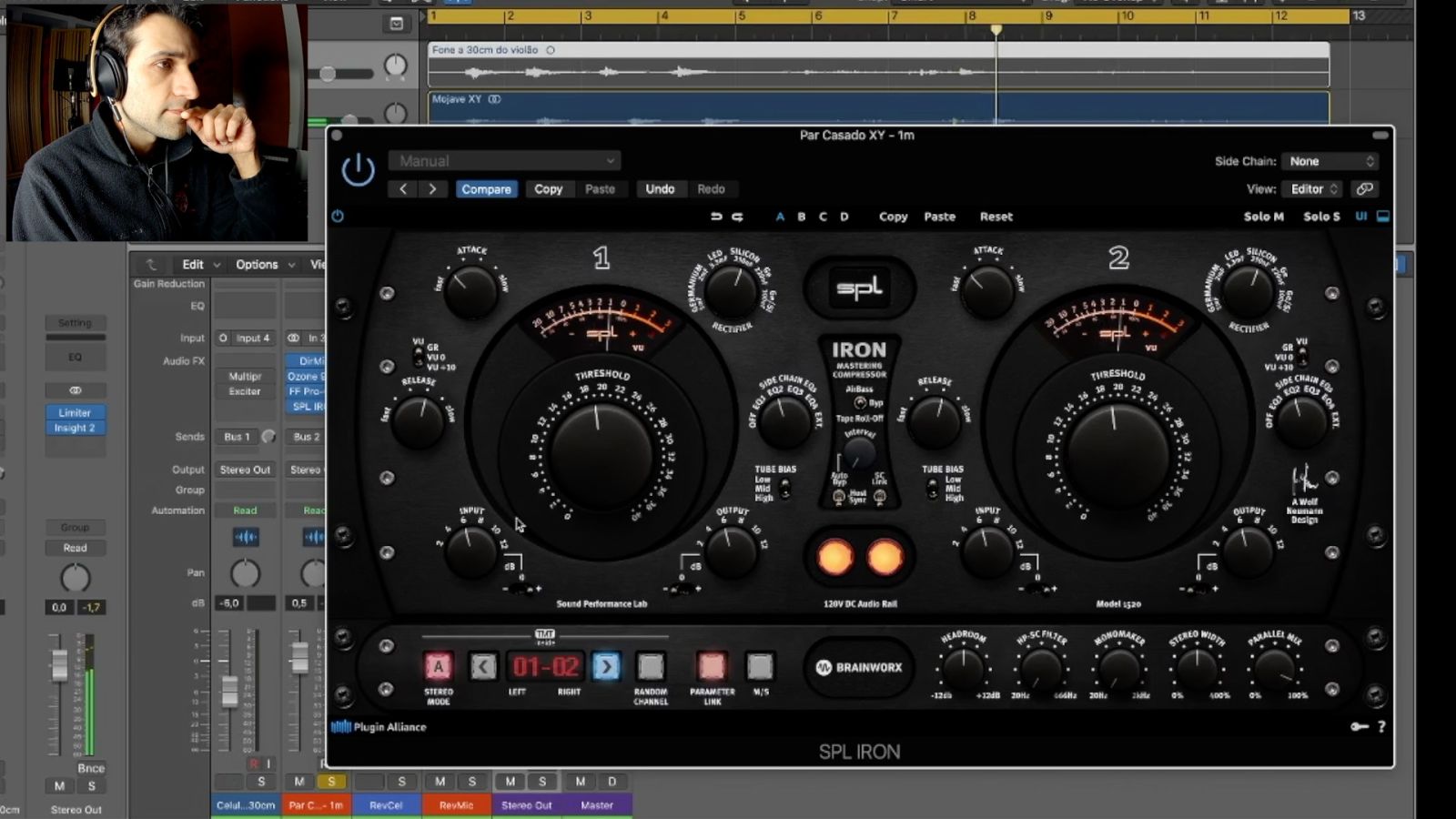Click channel 1 Rectifier selector knob
This screenshot has height=819, width=1456.
point(732,291)
